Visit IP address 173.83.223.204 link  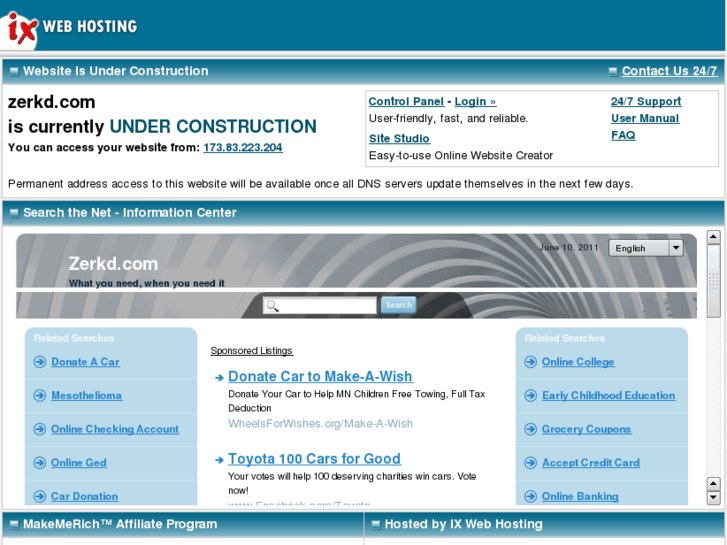coord(243,147)
